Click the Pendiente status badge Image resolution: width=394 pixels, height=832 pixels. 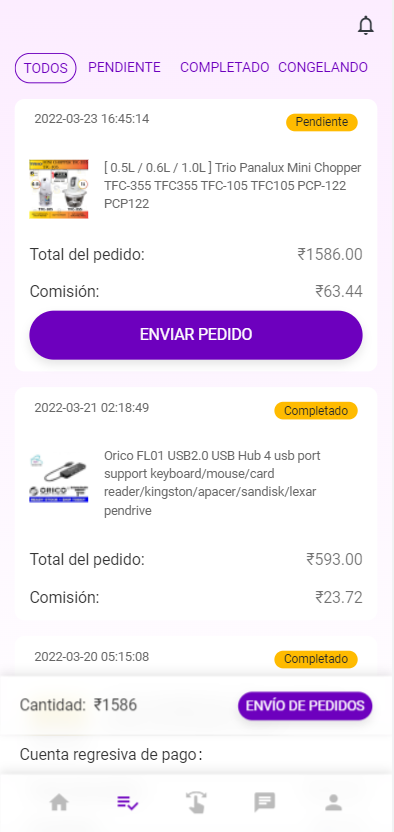(x=322, y=122)
